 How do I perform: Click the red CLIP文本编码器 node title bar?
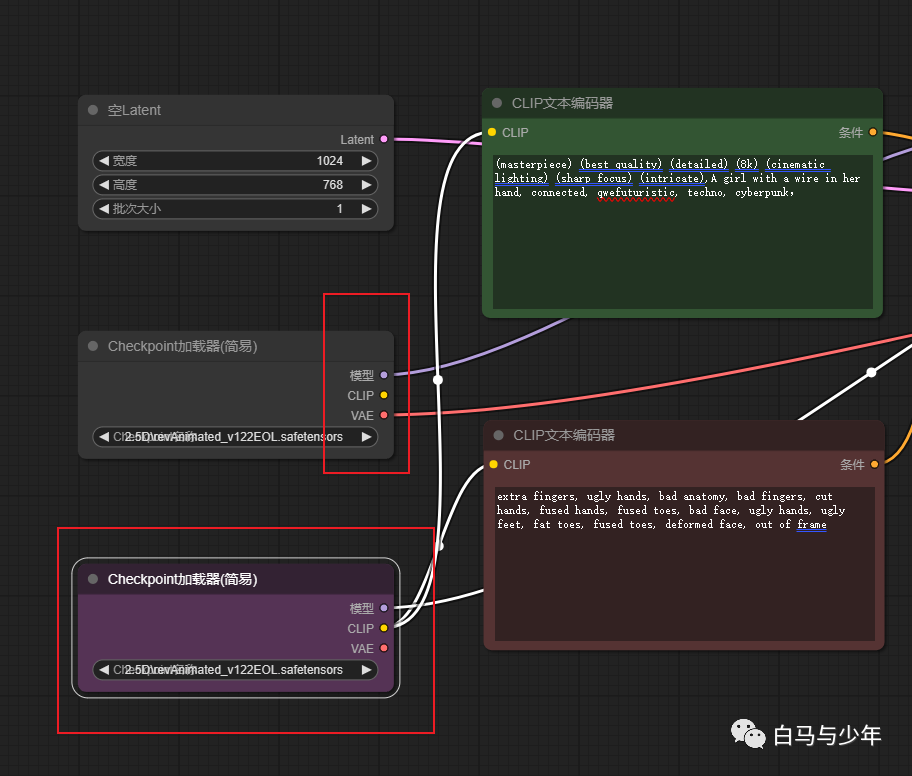pyautogui.click(x=700, y=435)
